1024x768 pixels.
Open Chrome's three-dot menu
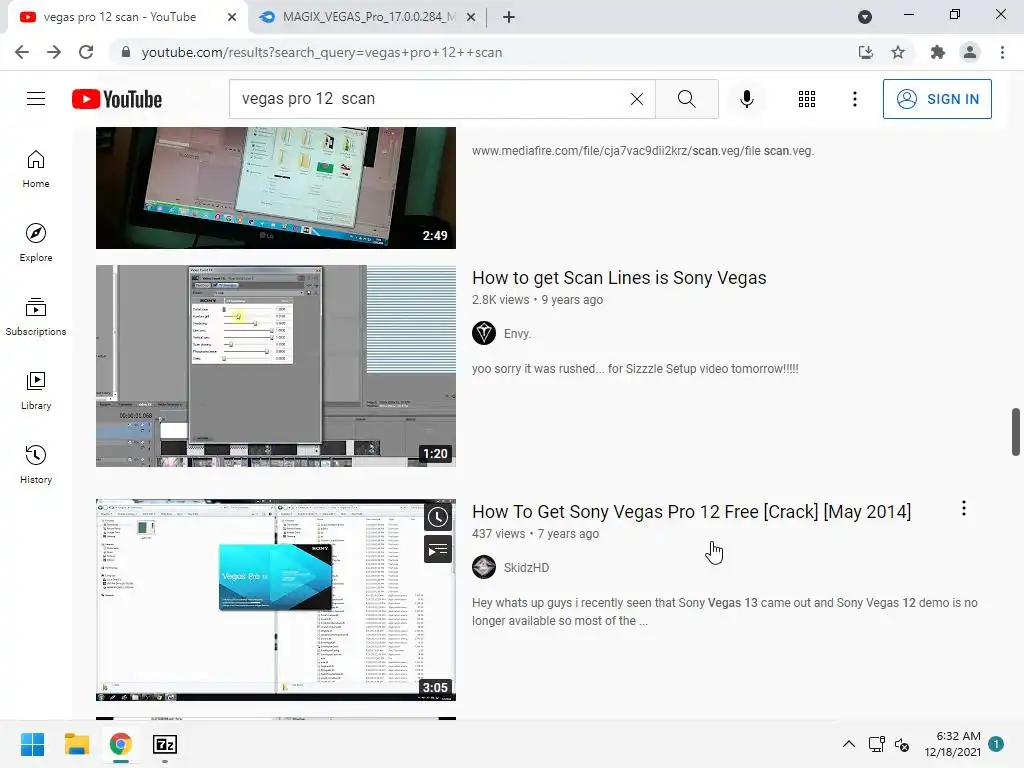coord(1002,52)
